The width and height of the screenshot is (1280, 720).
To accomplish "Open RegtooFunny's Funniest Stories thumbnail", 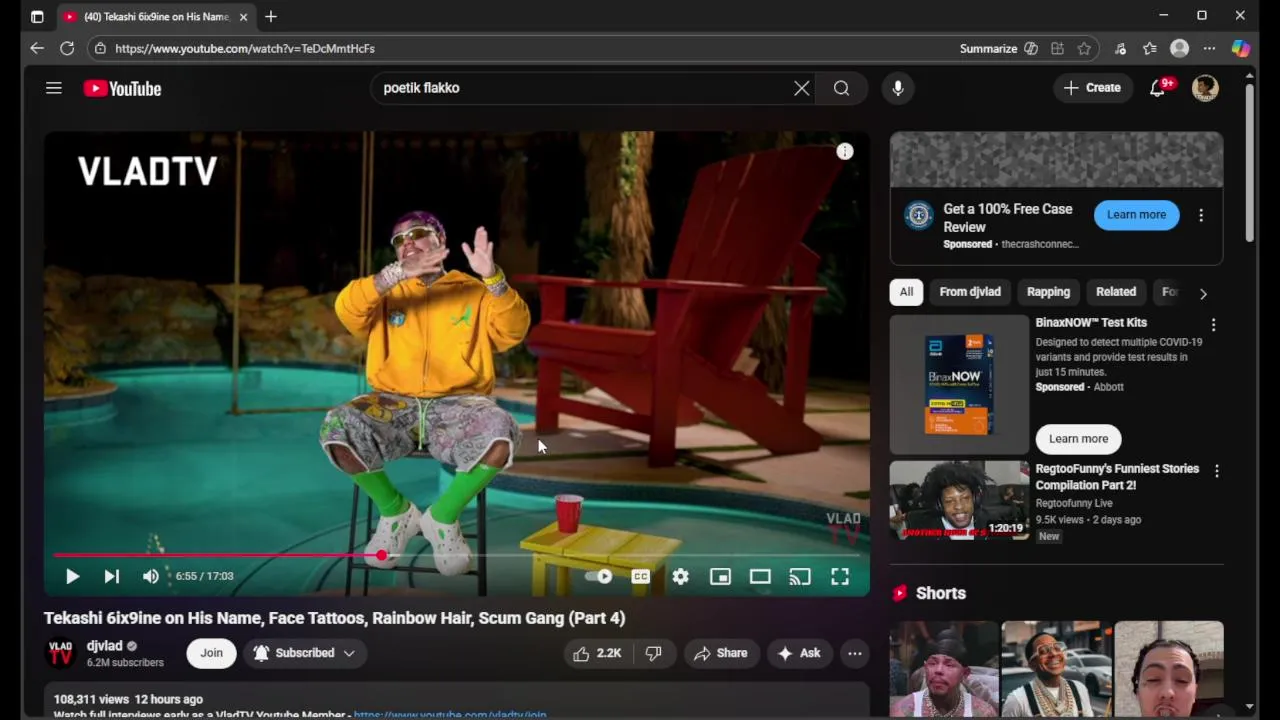I will click(959, 500).
